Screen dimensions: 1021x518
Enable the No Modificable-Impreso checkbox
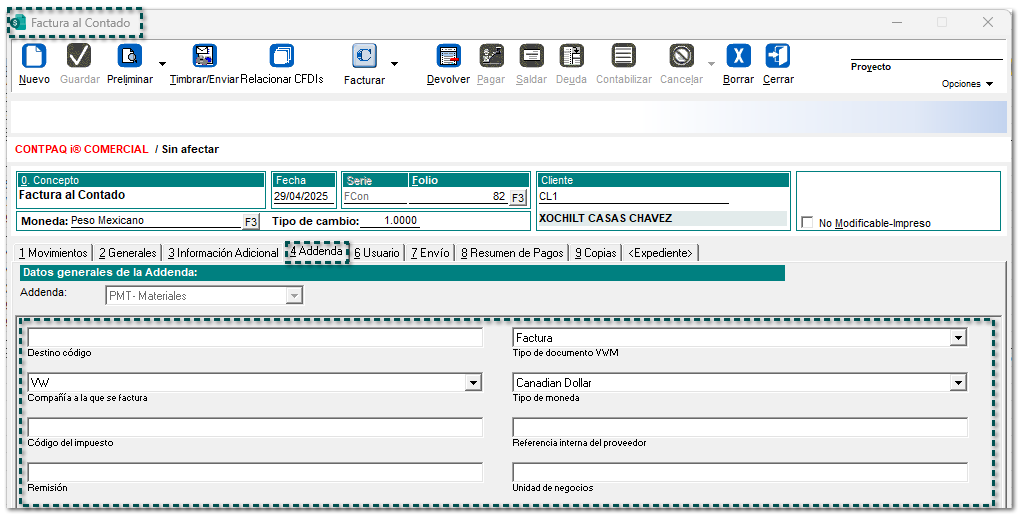[807, 223]
